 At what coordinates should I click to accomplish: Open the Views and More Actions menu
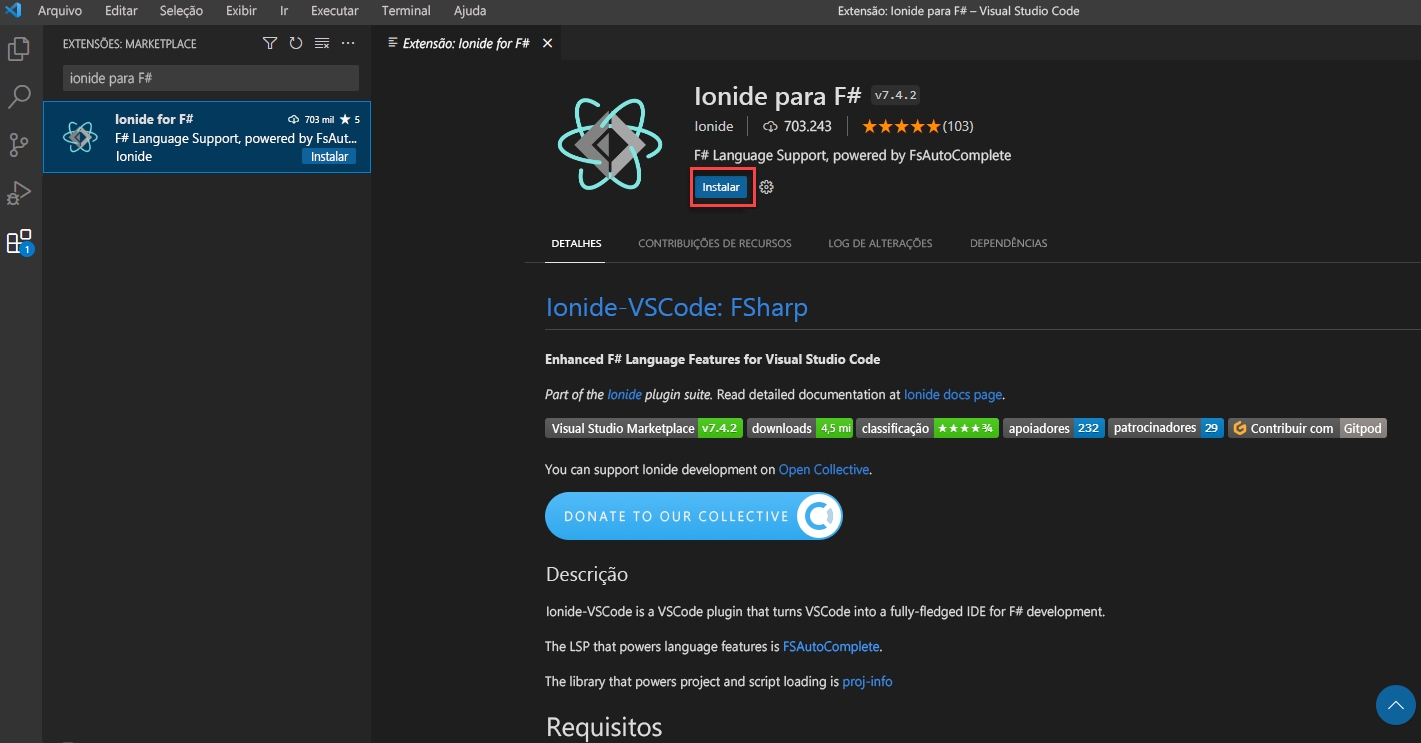[x=347, y=43]
